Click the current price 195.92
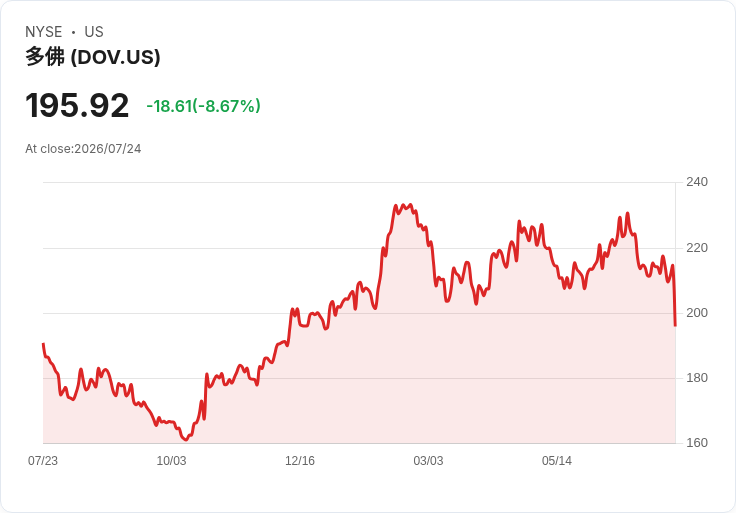This screenshot has height=513, width=736. tap(77, 106)
